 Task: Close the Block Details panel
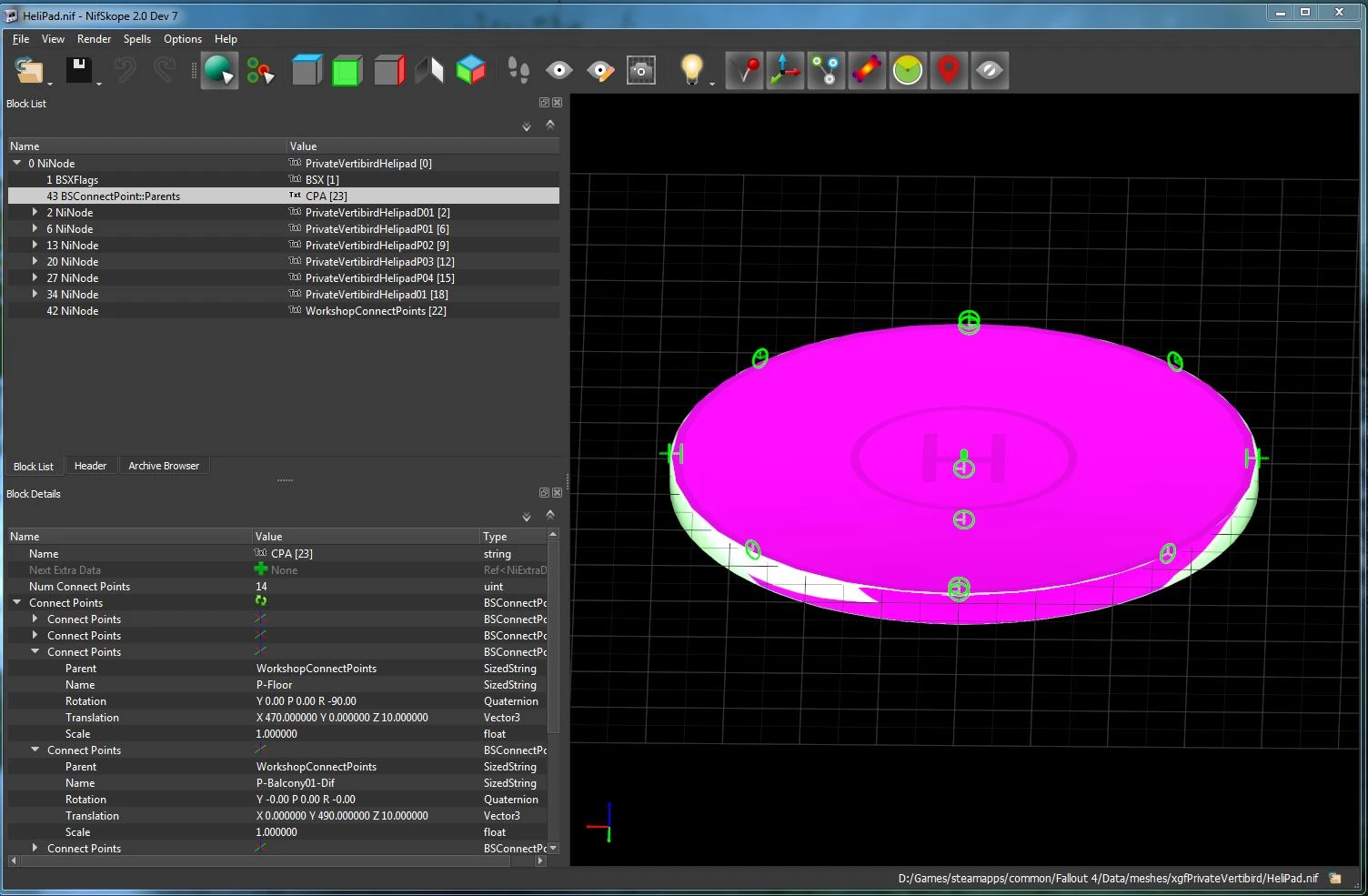557,493
